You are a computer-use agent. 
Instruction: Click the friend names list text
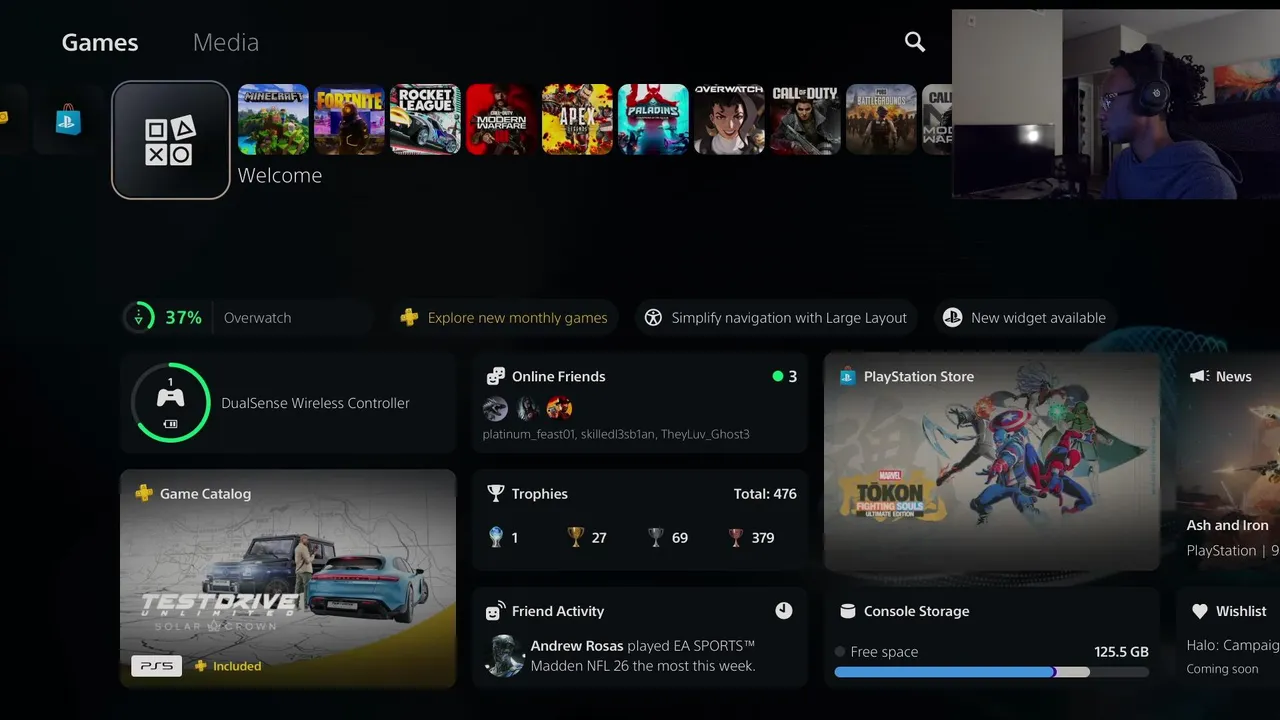point(616,434)
